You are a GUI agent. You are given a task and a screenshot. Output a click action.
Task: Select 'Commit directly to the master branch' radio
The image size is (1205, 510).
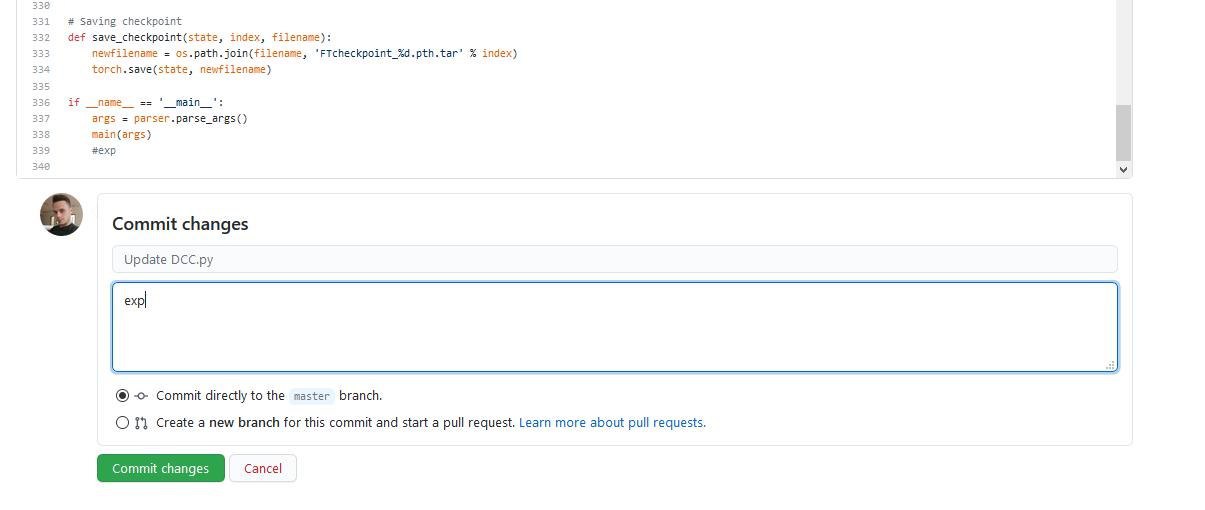[122, 396]
